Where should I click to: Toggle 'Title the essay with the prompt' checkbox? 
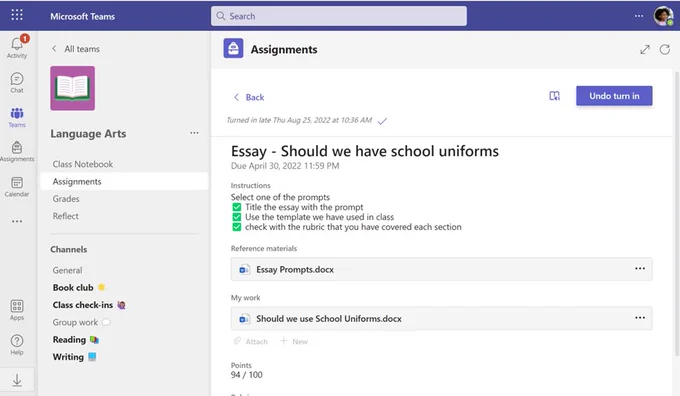tap(237, 207)
